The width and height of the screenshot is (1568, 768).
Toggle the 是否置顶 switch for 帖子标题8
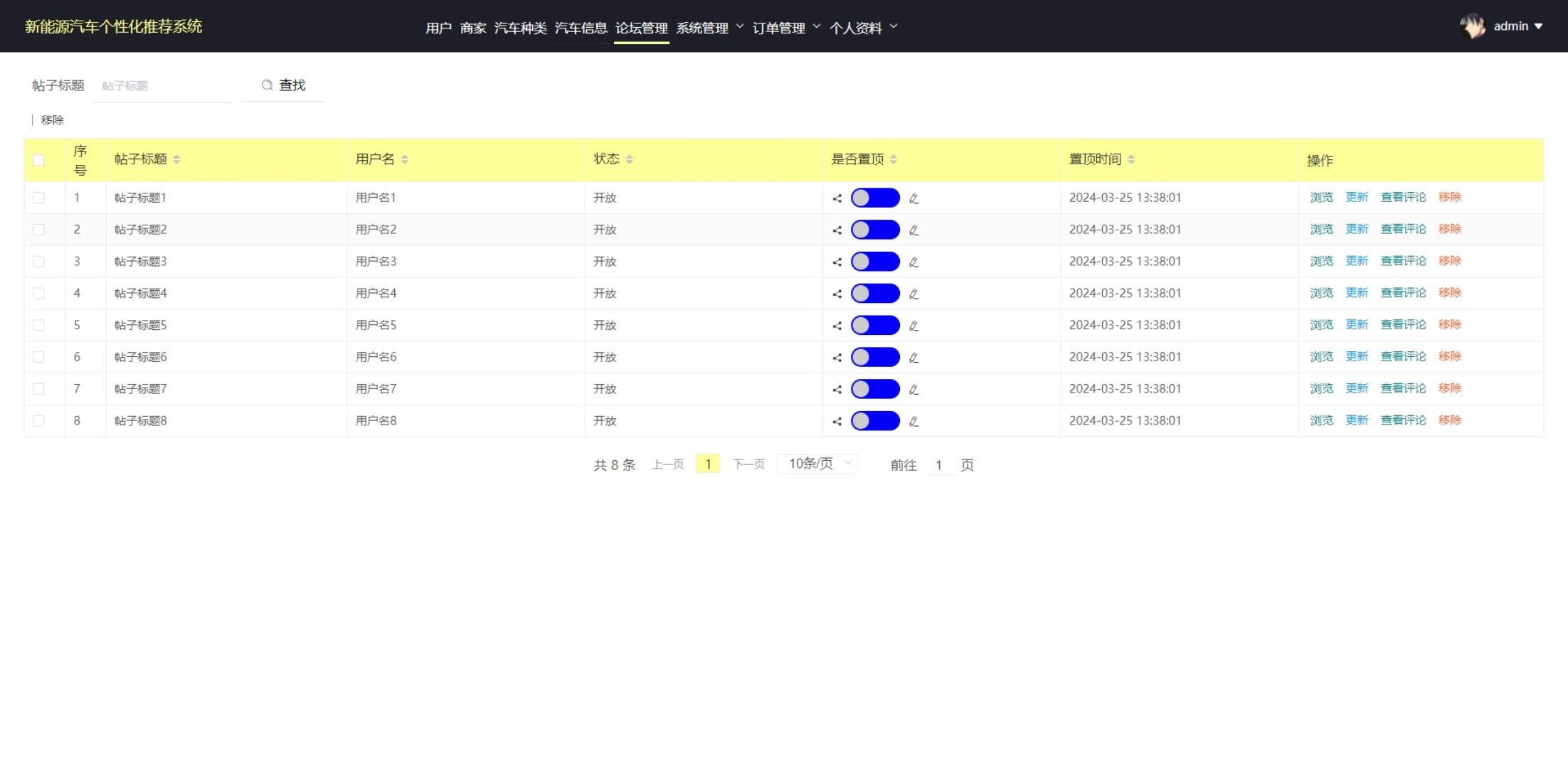tap(876, 421)
